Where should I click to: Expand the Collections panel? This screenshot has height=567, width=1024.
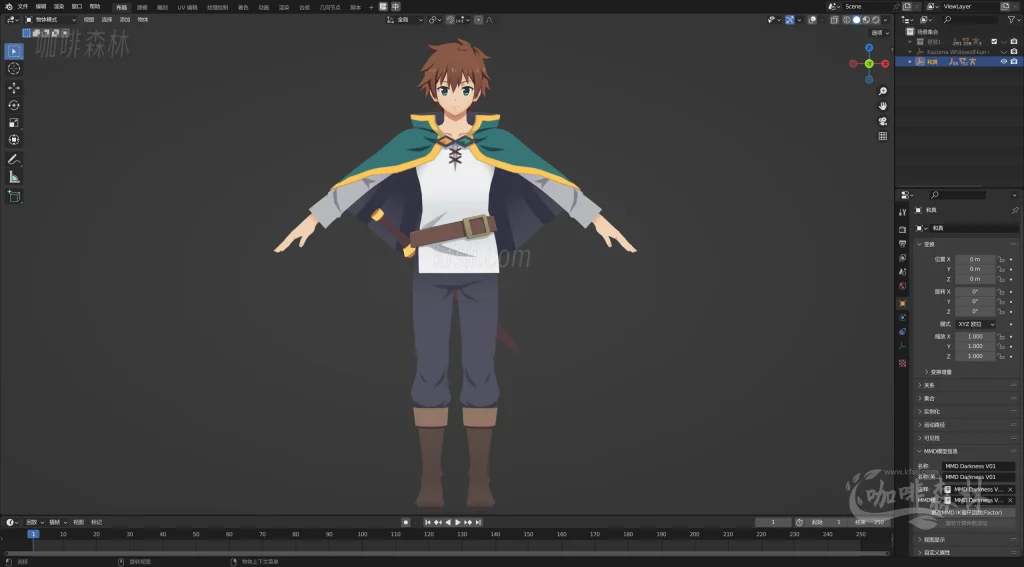pyautogui.click(x=929, y=398)
